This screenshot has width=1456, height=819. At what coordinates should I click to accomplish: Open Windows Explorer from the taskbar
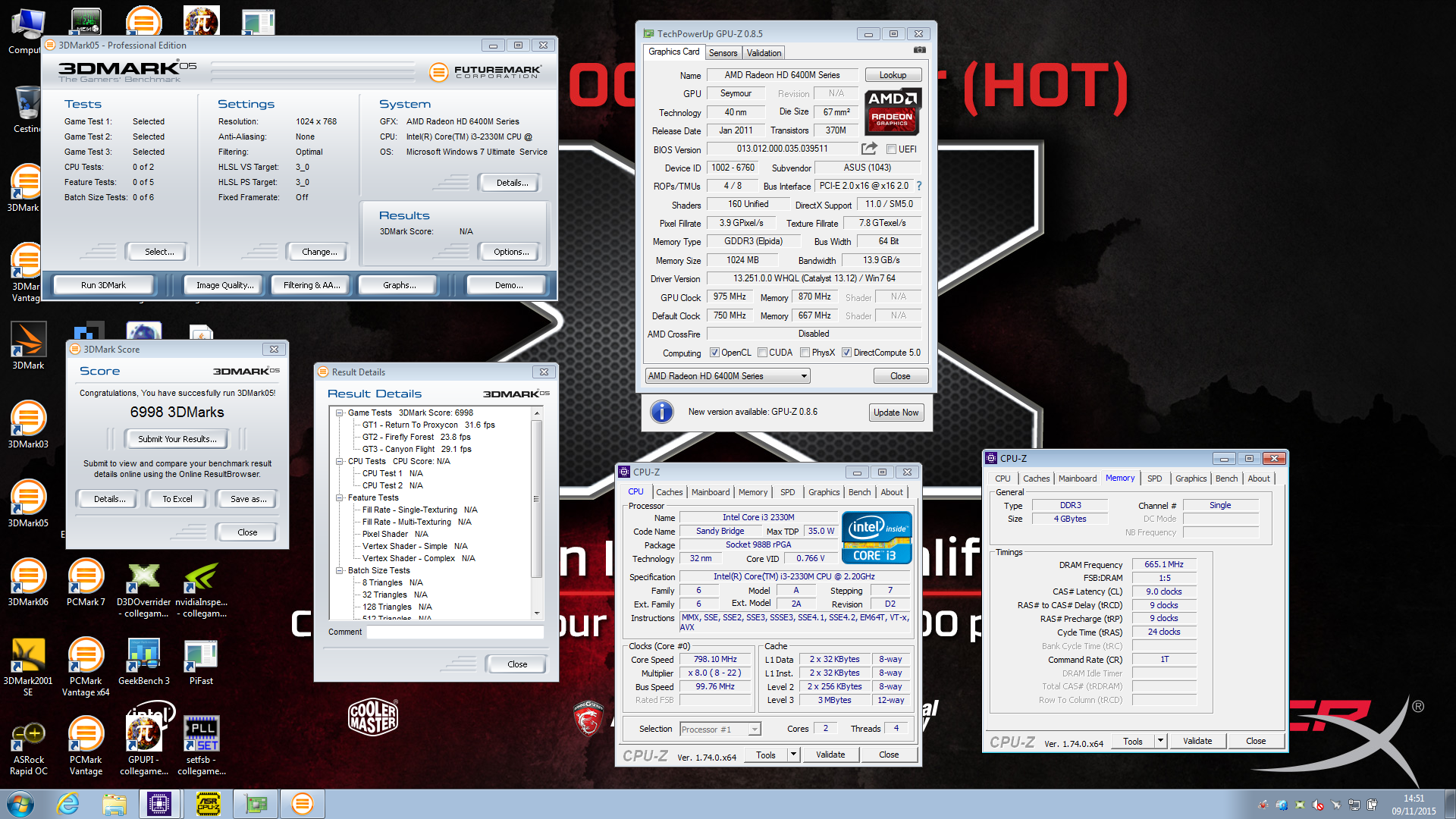tap(115, 804)
